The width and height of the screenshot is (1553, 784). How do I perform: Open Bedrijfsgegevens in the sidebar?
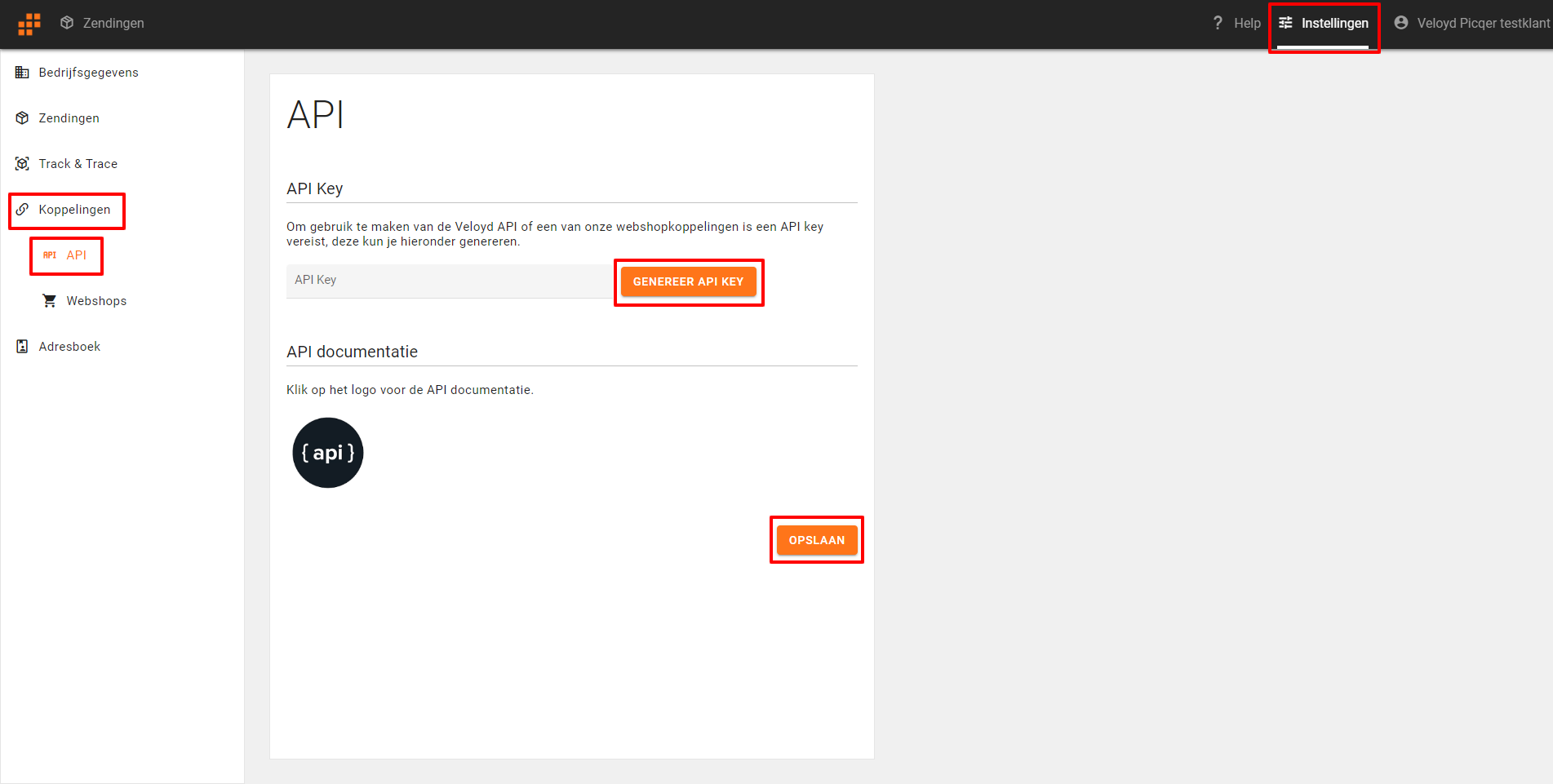point(89,73)
